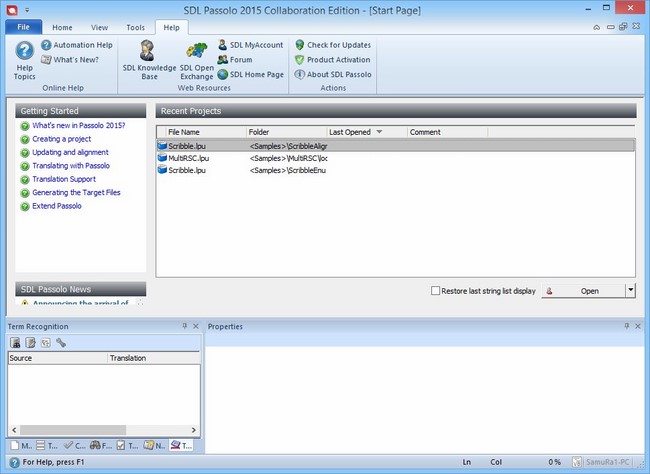Screen dimensions: 650x474
Task: Go to SDL Home Page
Action: (251, 75)
